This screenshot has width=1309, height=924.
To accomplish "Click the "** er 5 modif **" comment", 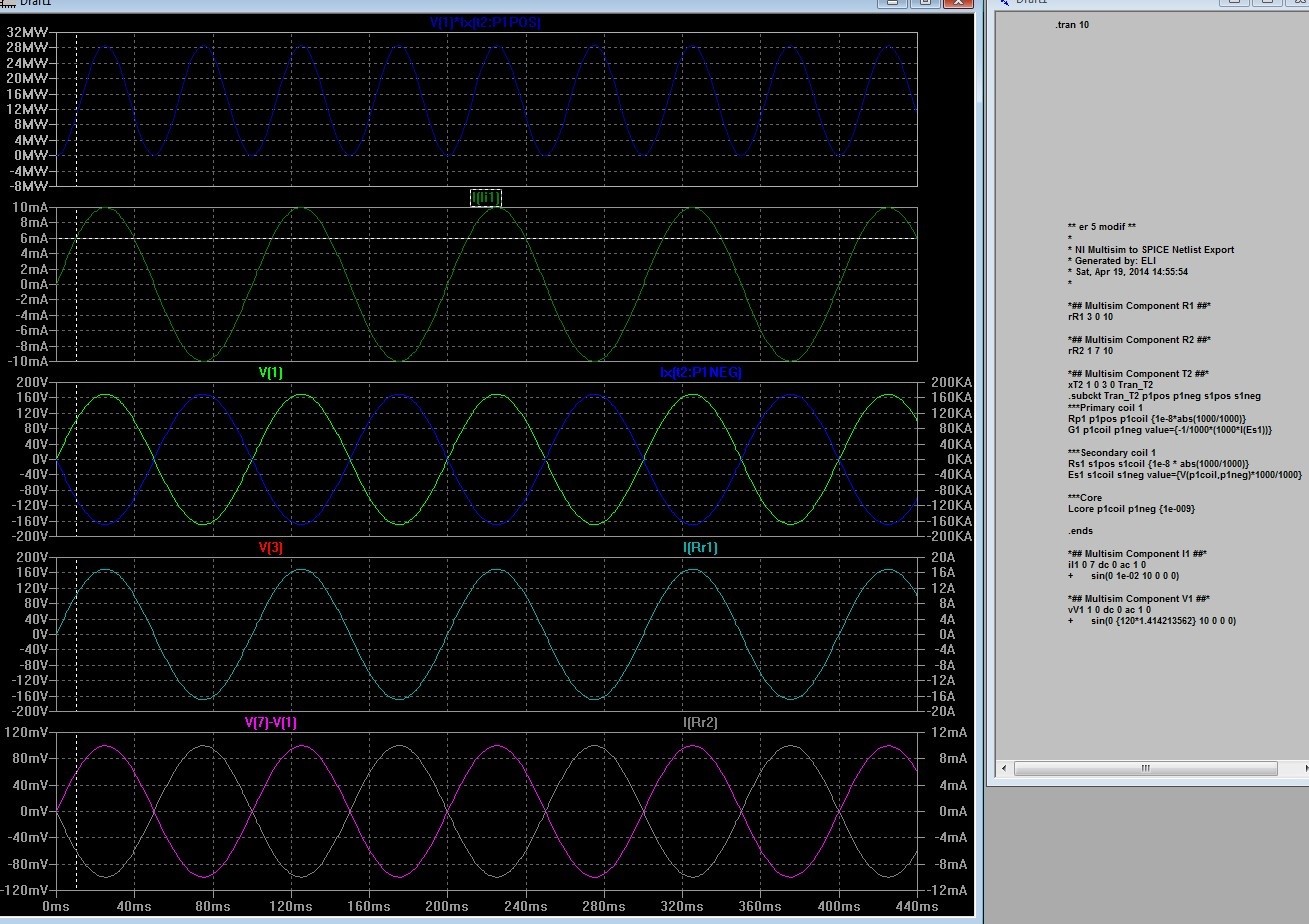I will tap(1101, 227).
